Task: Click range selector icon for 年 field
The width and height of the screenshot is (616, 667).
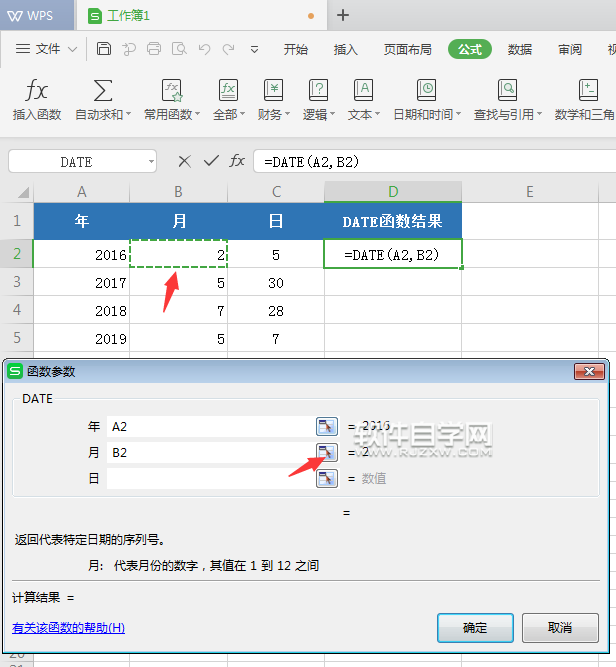Action: coord(327,426)
